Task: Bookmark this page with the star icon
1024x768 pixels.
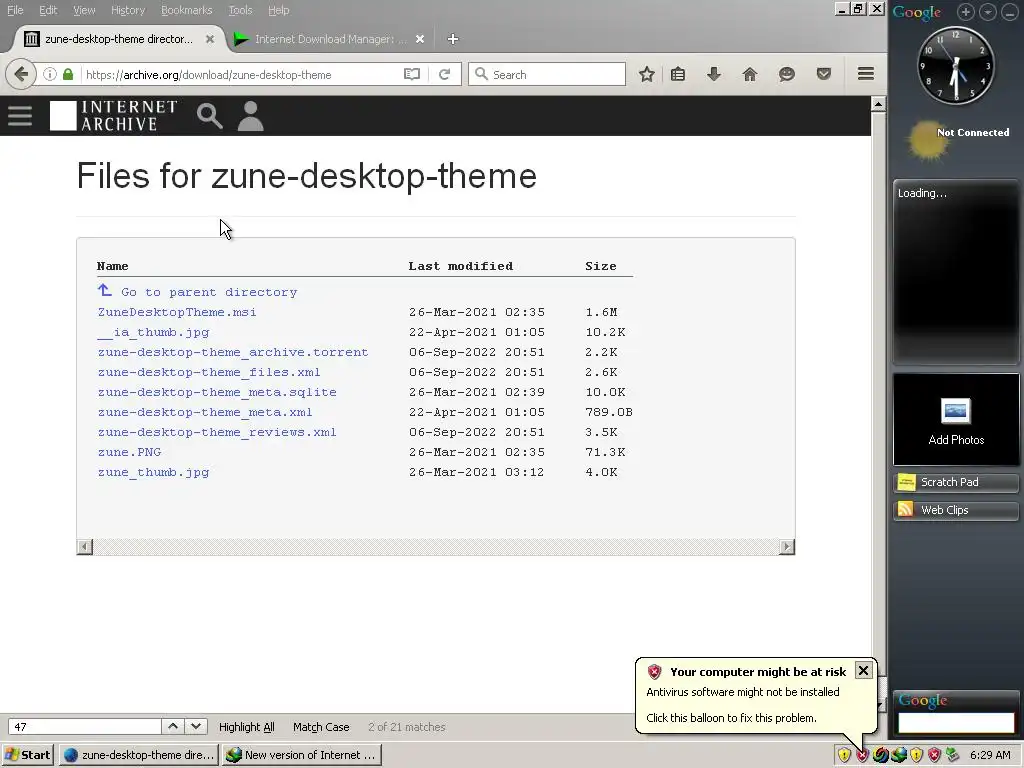Action: (647, 74)
